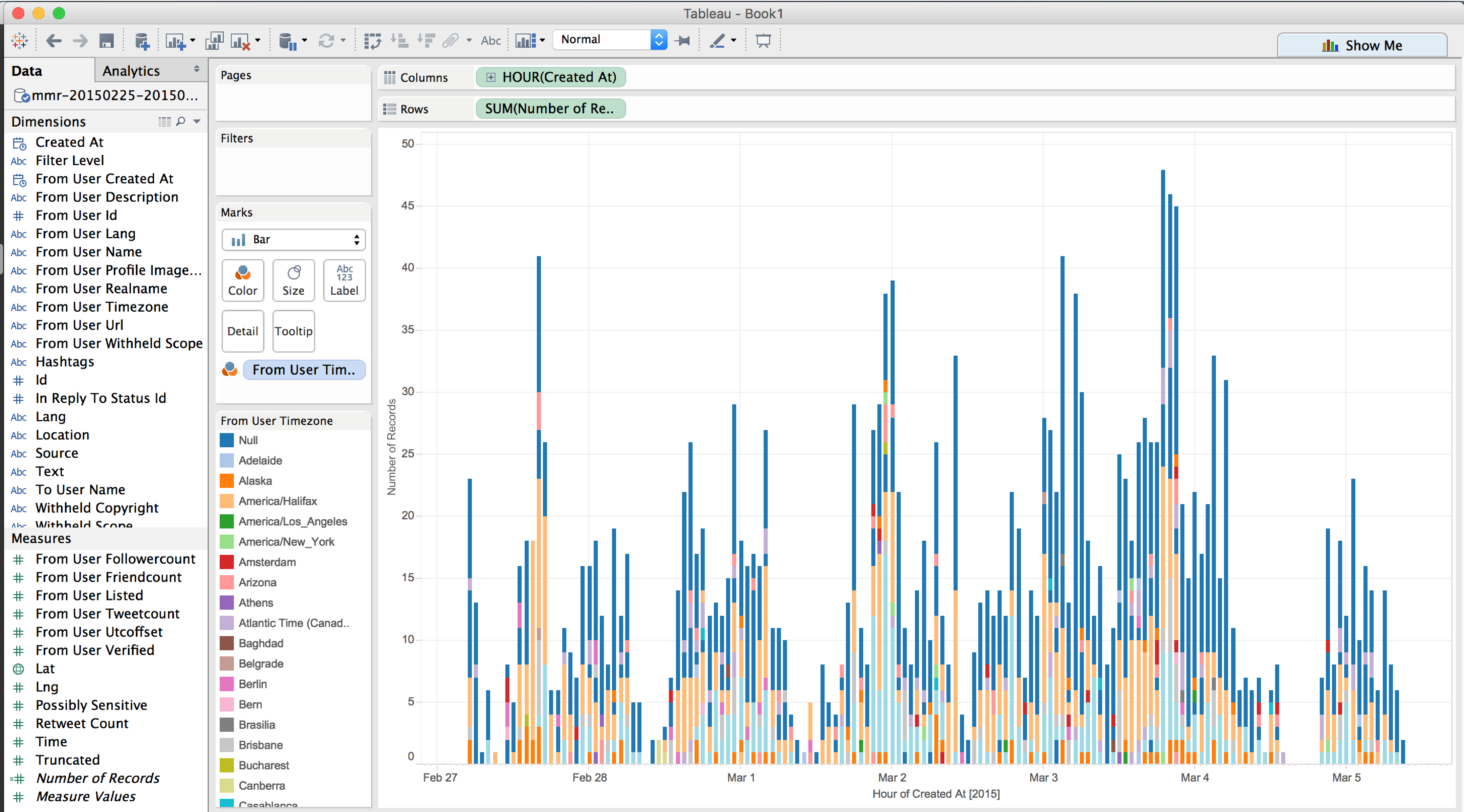Sort ascending in toolbar
The image size is (1464, 812).
pyautogui.click(x=399, y=41)
